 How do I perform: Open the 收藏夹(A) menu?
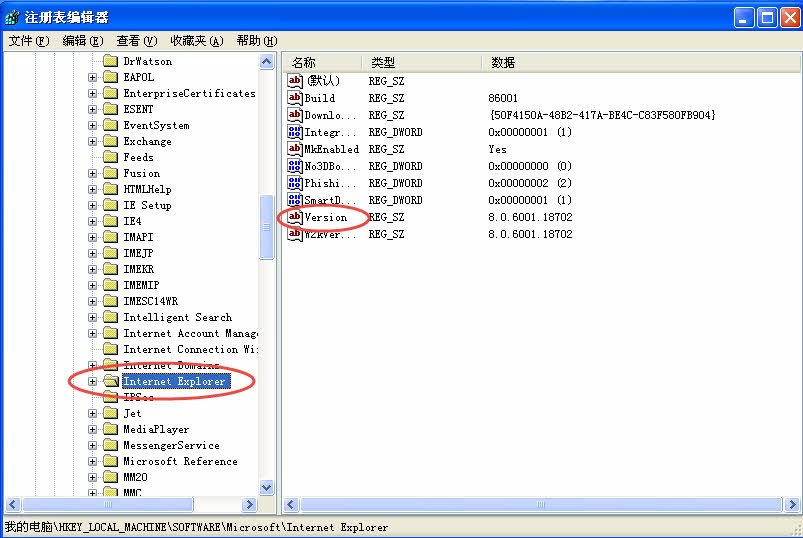[196, 41]
